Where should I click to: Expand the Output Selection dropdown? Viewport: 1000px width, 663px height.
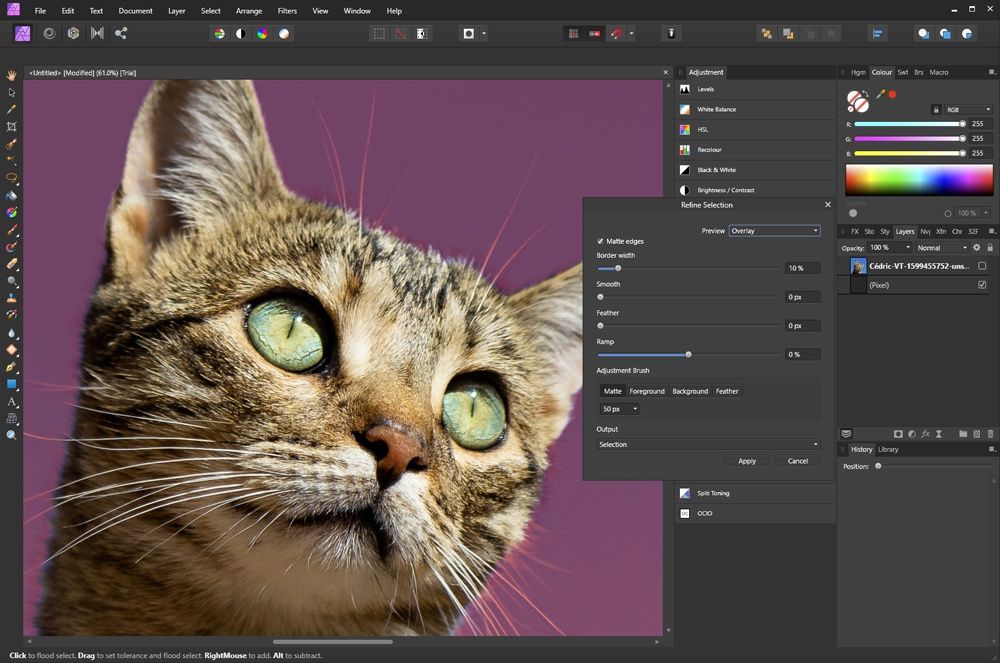click(708, 444)
